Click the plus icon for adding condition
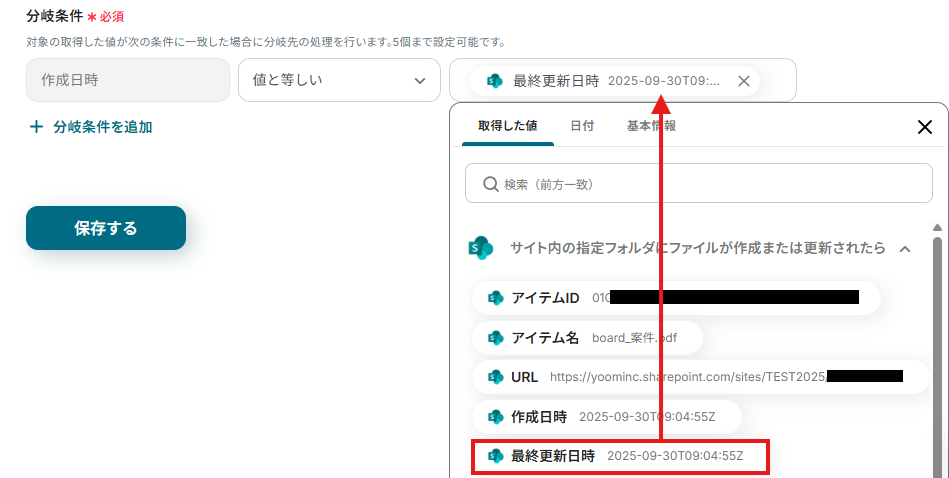This screenshot has height=478, width=949. tap(36, 126)
